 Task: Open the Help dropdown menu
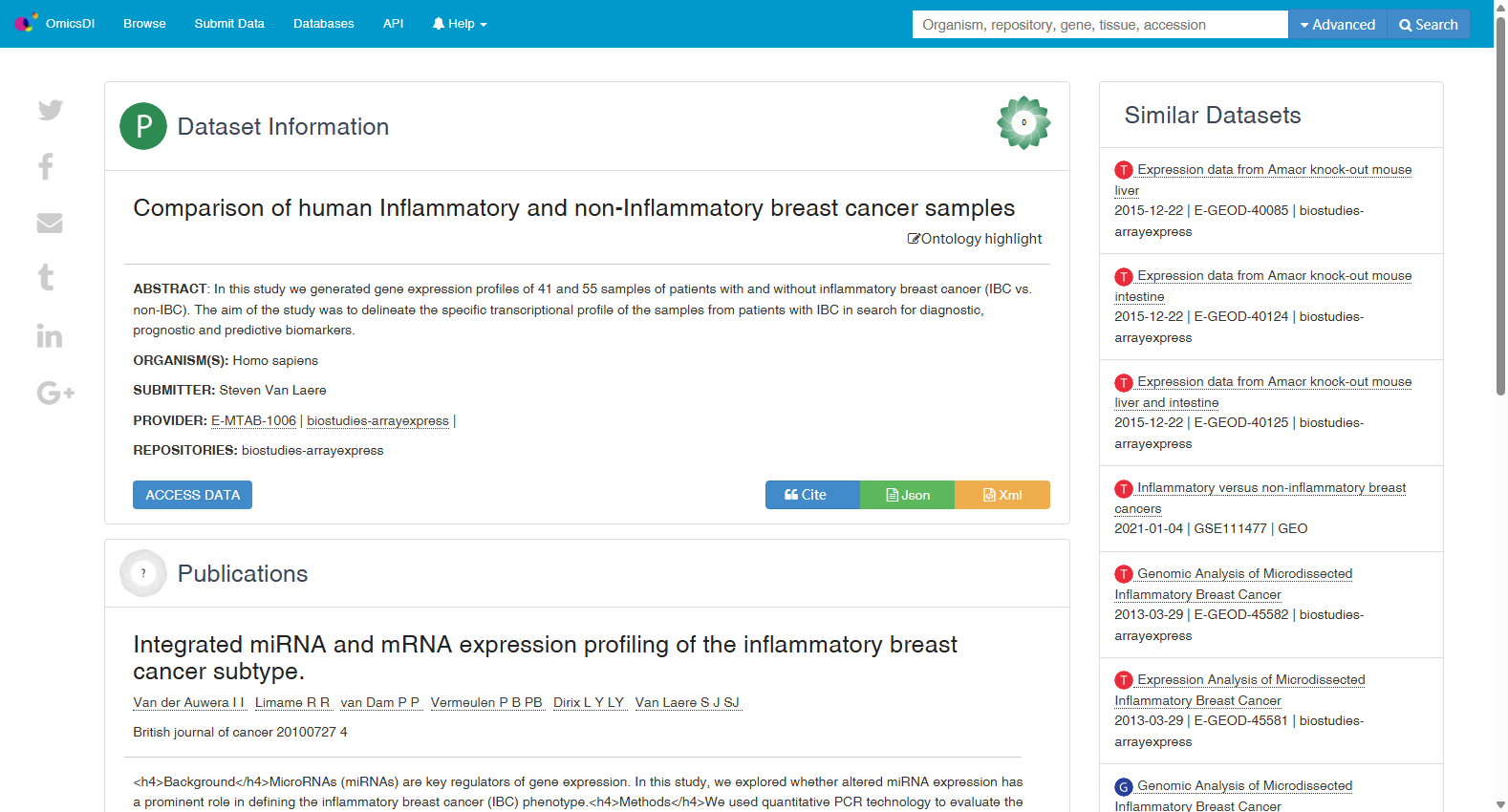pos(460,24)
